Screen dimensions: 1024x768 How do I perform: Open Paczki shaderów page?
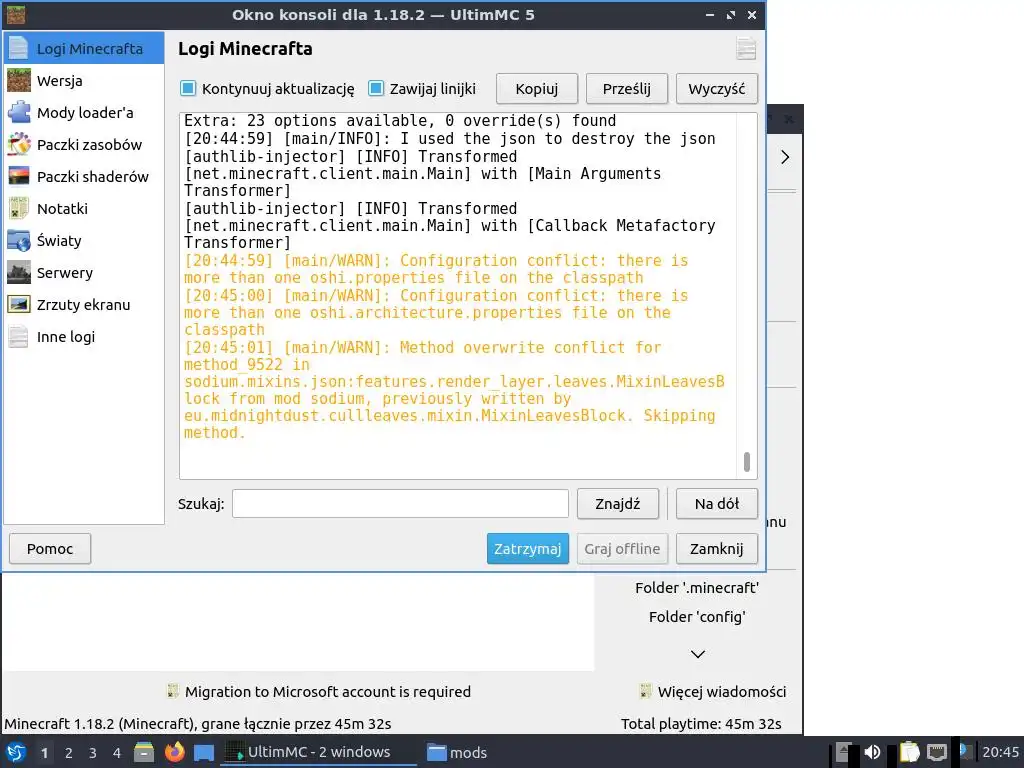pos(84,177)
